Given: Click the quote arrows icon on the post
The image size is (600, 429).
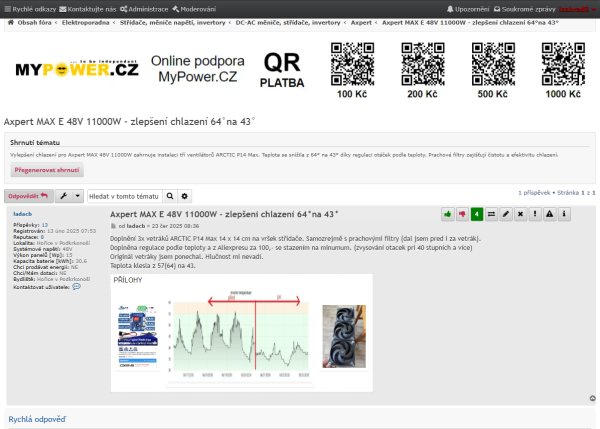Looking at the screenshot, I should tap(491, 214).
